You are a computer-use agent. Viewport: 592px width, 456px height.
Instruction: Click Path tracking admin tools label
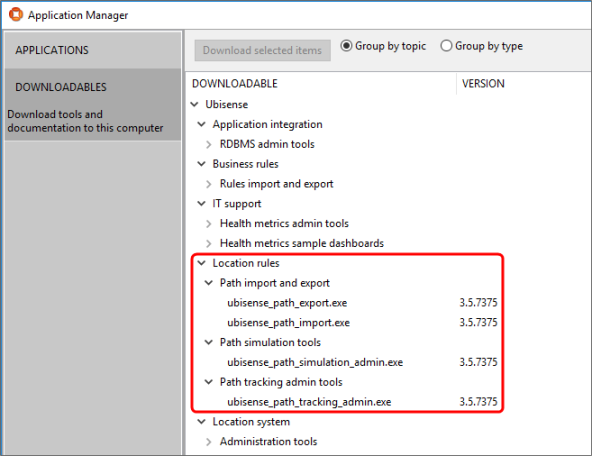pos(281,382)
